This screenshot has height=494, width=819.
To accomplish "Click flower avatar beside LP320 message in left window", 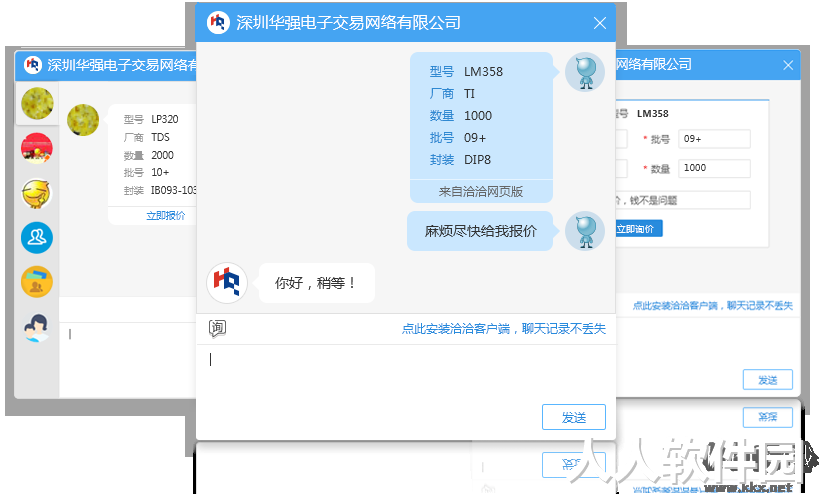I will click(83, 120).
